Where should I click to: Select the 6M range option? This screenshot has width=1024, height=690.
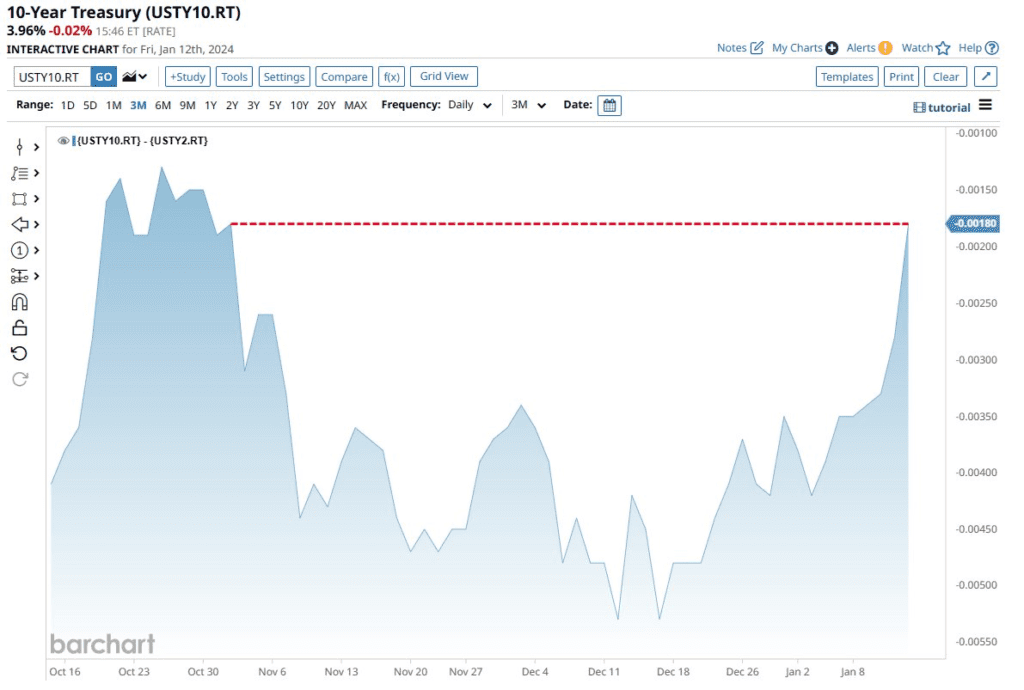[162, 105]
